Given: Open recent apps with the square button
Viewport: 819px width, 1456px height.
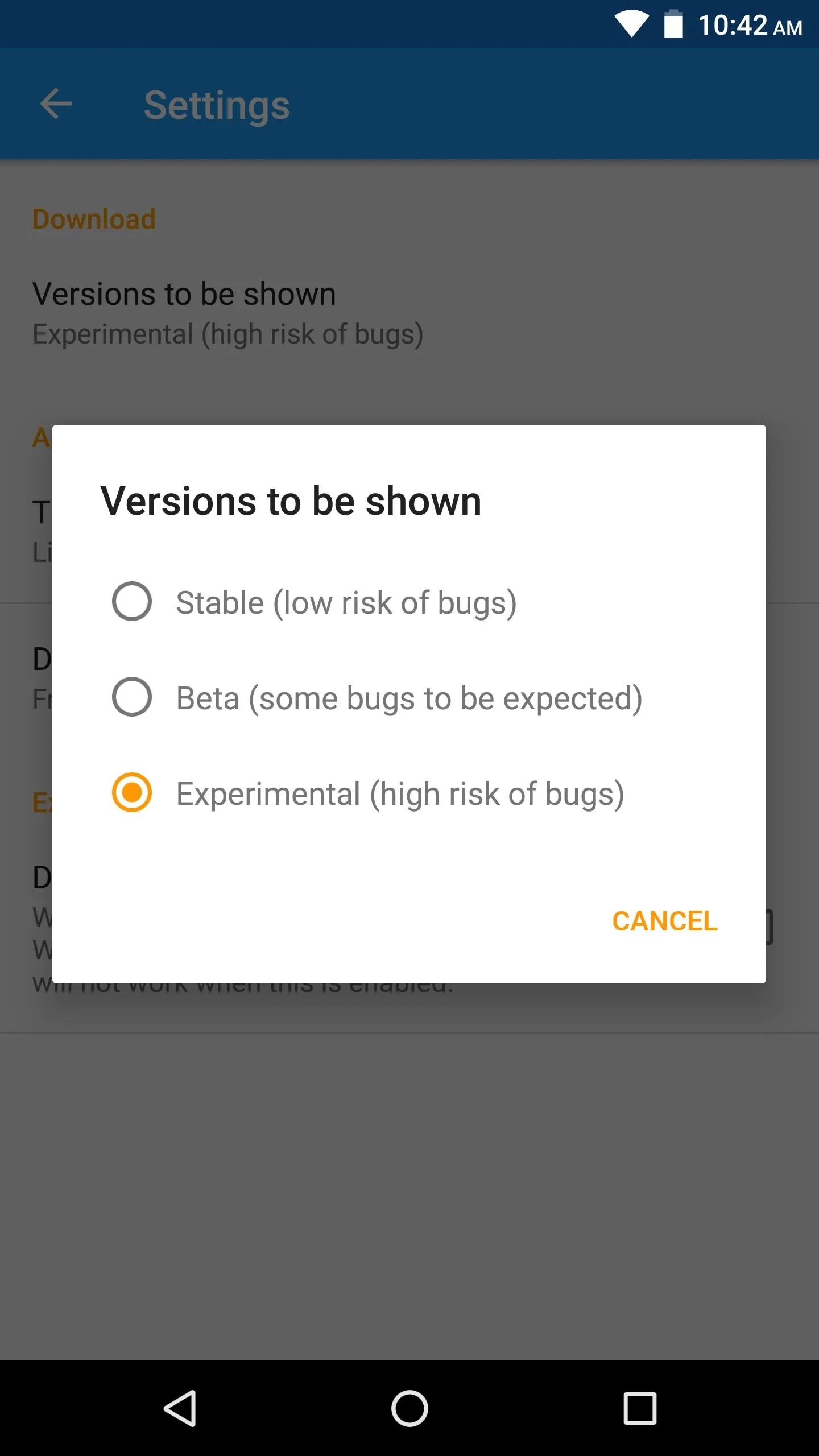Looking at the screenshot, I should 640,1408.
